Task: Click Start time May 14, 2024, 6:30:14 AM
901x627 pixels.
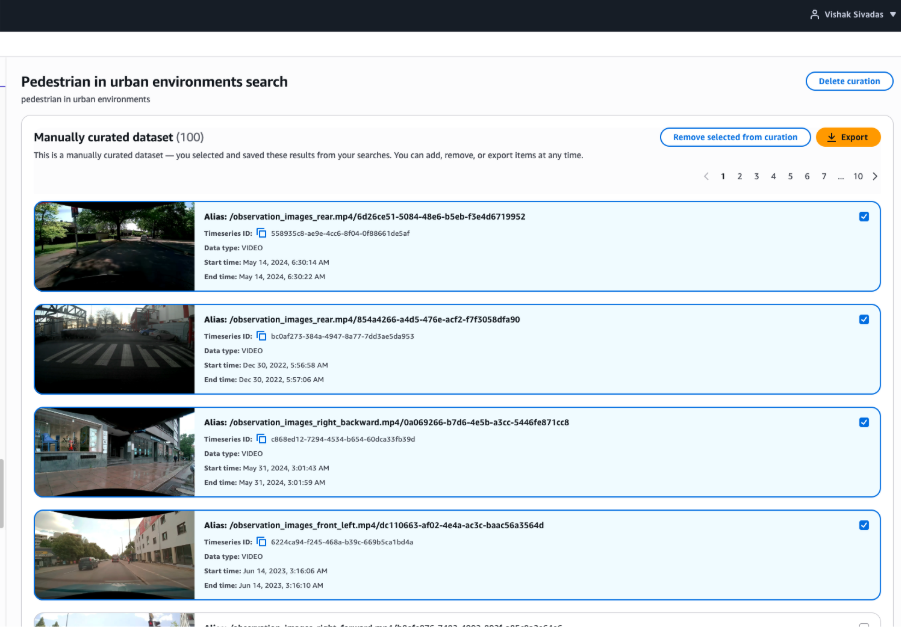Action: (267, 263)
